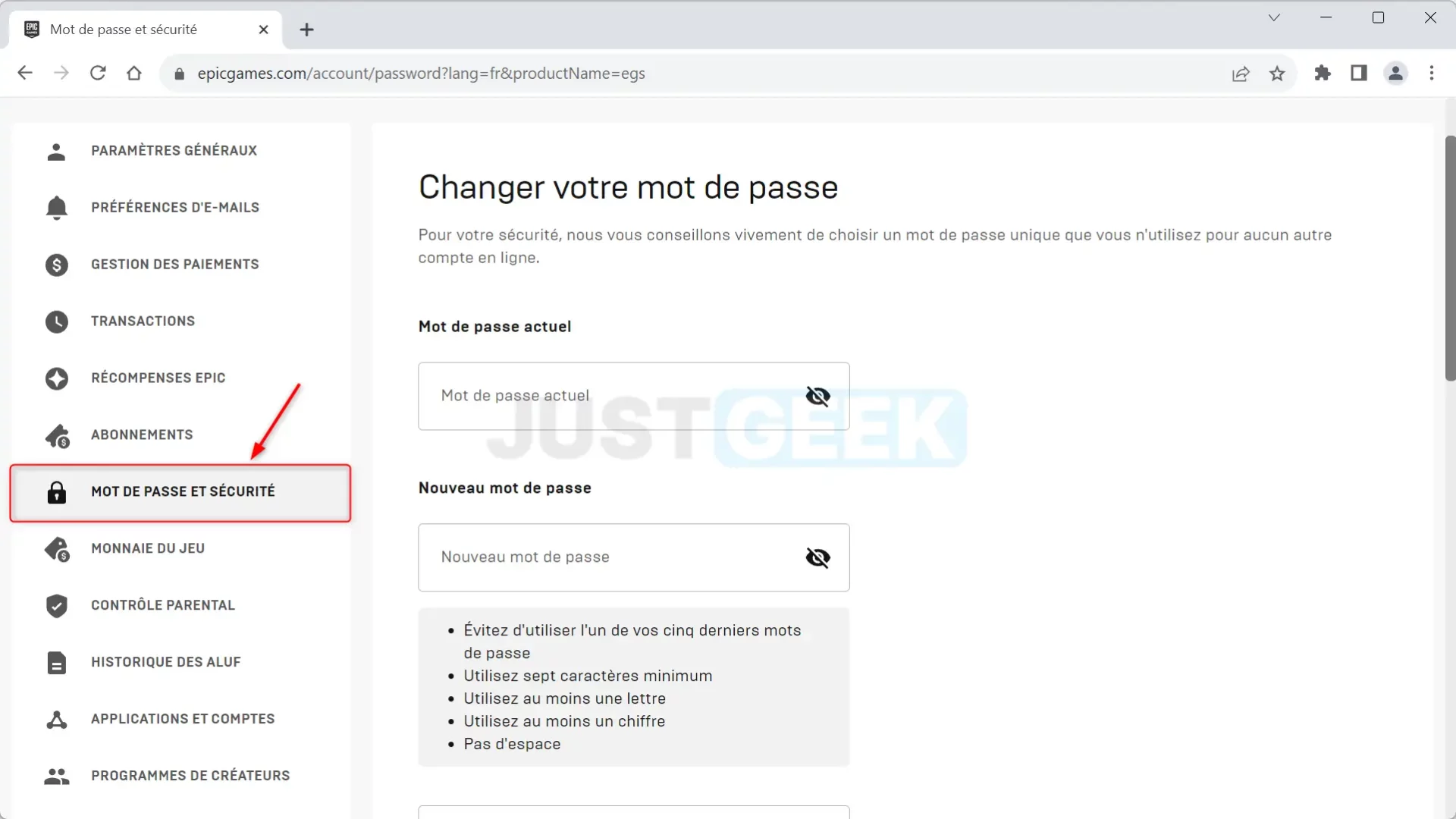This screenshot has height=819, width=1456.
Task: Click the Applications et Comptes icon
Action: pyautogui.click(x=56, y=719)
